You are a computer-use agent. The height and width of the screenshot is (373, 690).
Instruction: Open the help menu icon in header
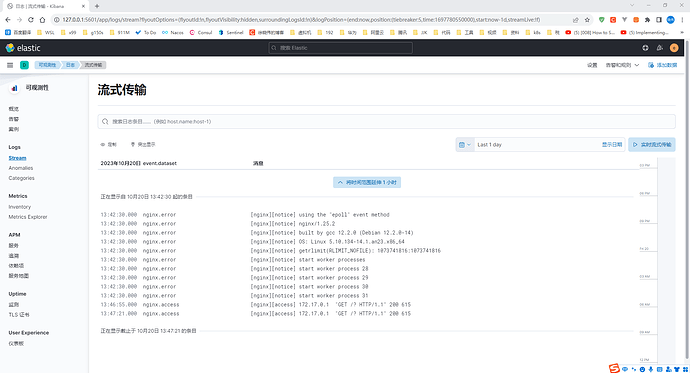(645, 48)
